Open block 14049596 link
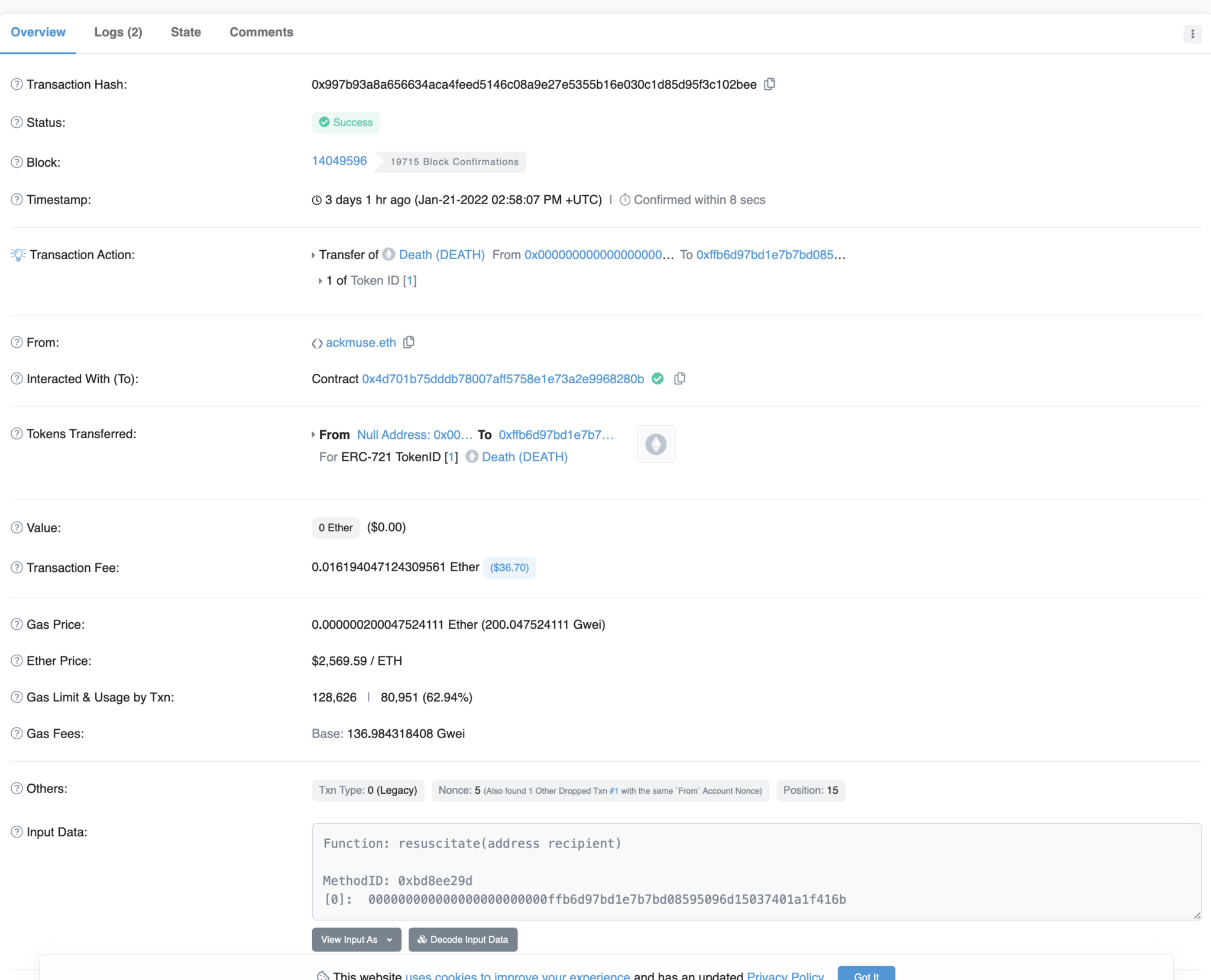Image resolution: width=1211 pixels, height=980 pixels. point(339,161)
